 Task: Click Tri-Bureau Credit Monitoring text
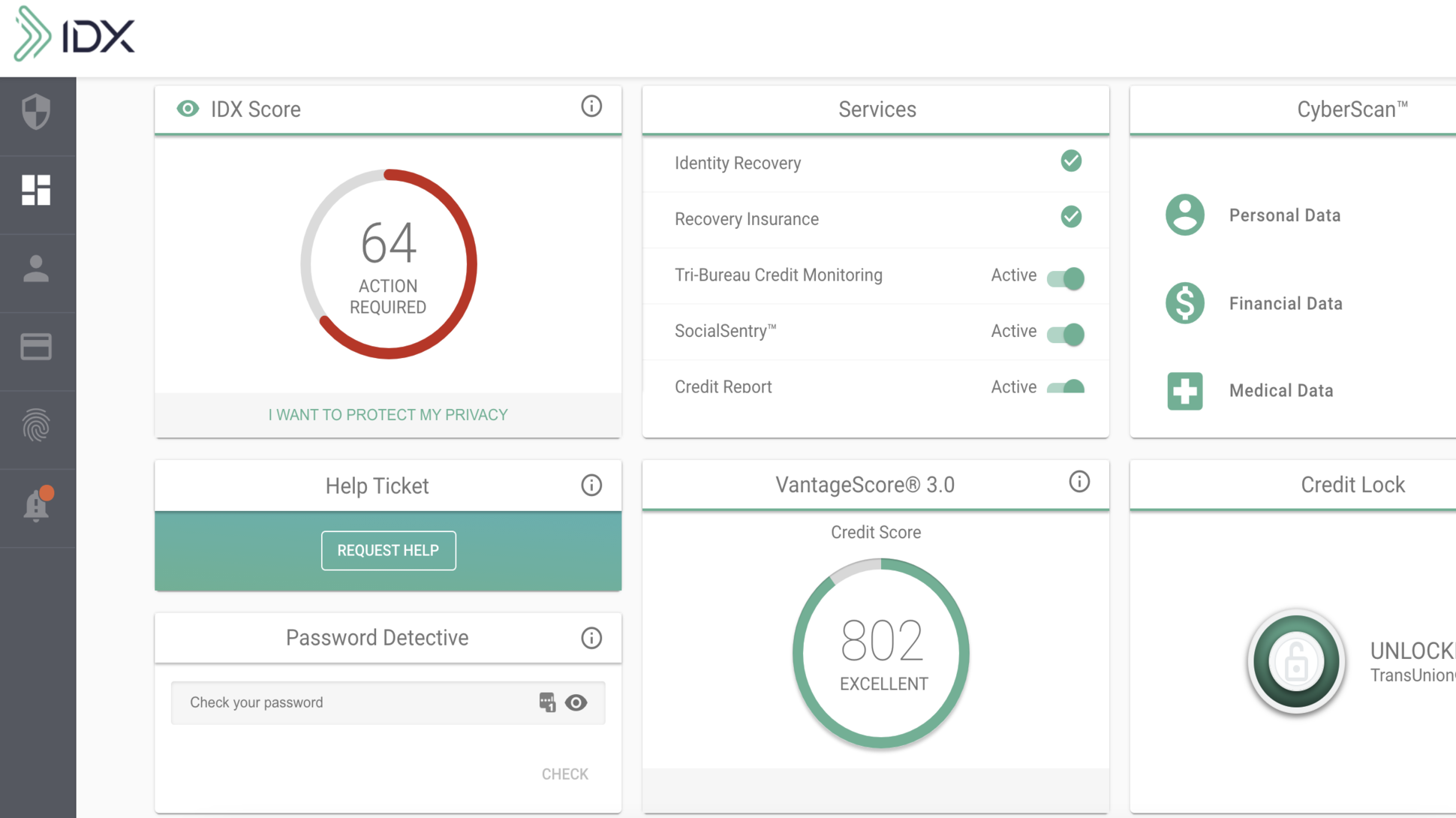point(778,275)
